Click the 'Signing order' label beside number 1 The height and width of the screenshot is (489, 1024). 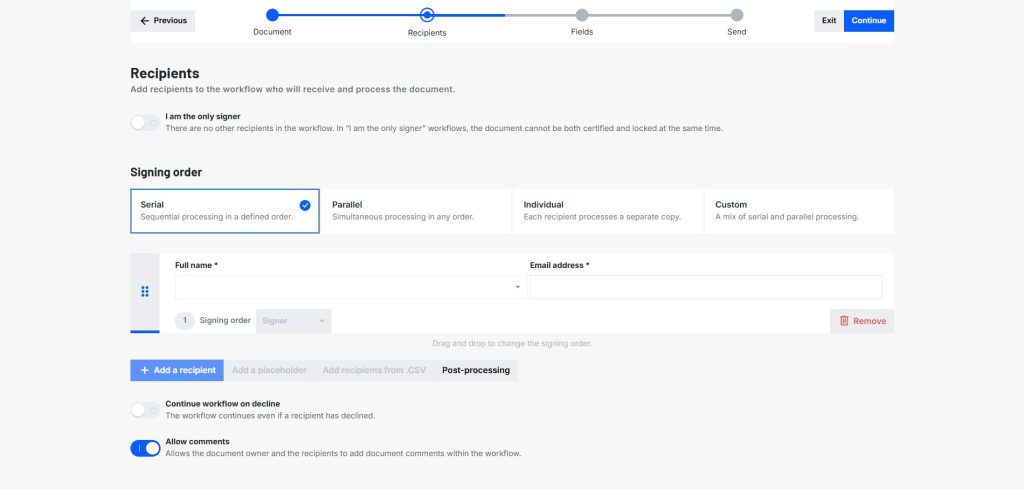coord(225,321)
